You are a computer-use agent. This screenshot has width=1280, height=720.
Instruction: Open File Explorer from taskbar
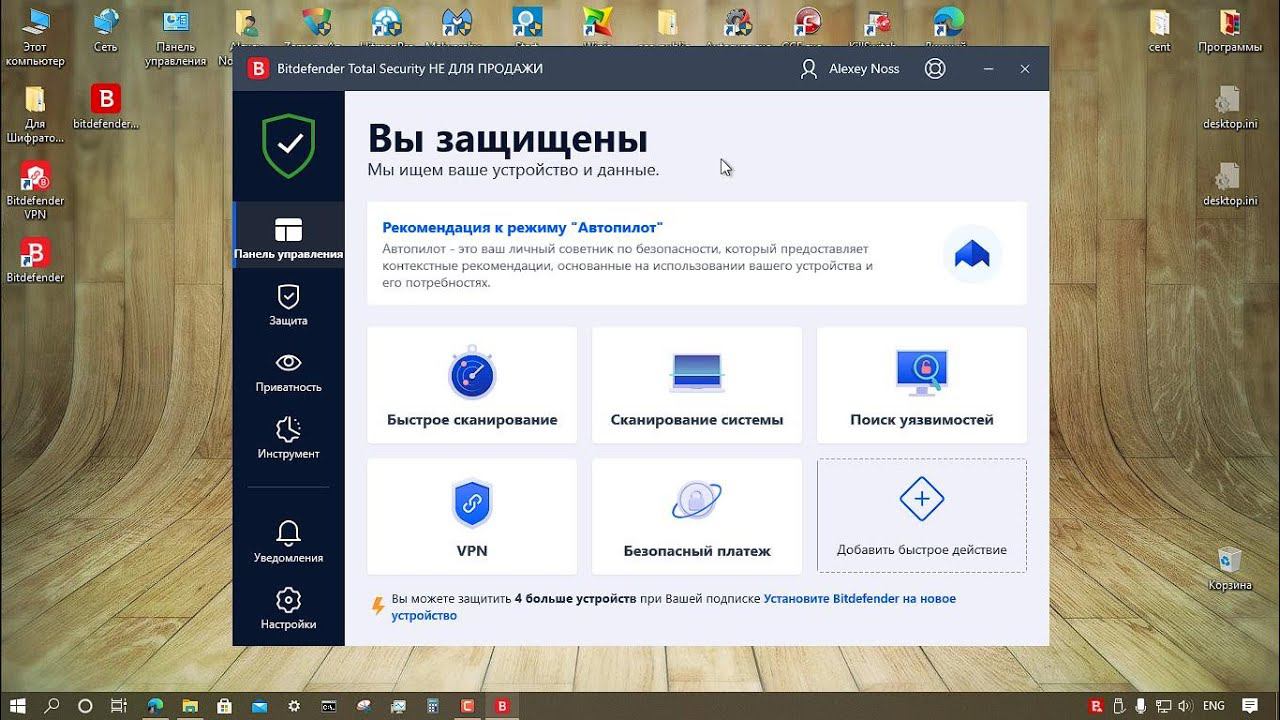click(x=190, y=706)
